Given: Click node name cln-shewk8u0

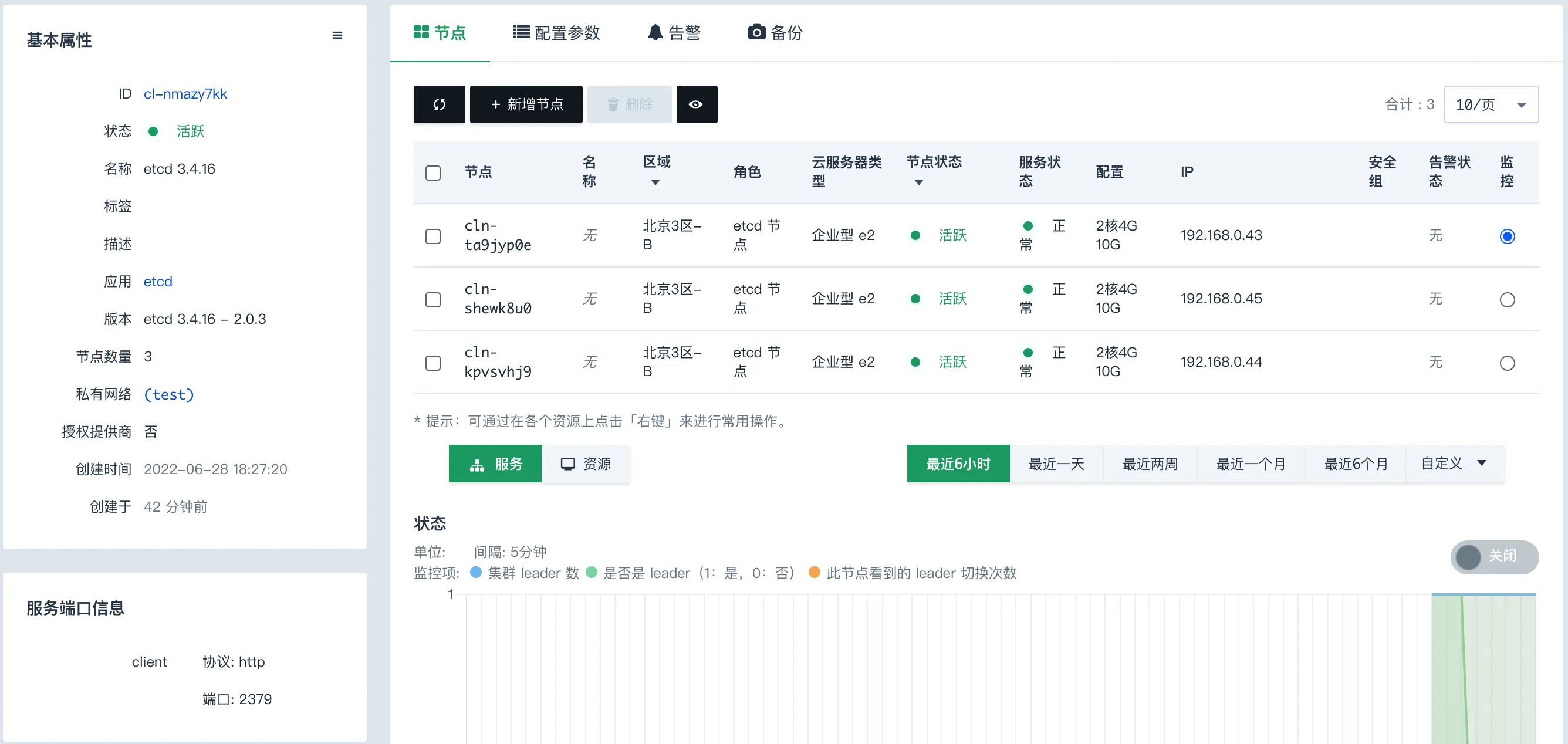Looking at the screenshot, I should point(497,299).
